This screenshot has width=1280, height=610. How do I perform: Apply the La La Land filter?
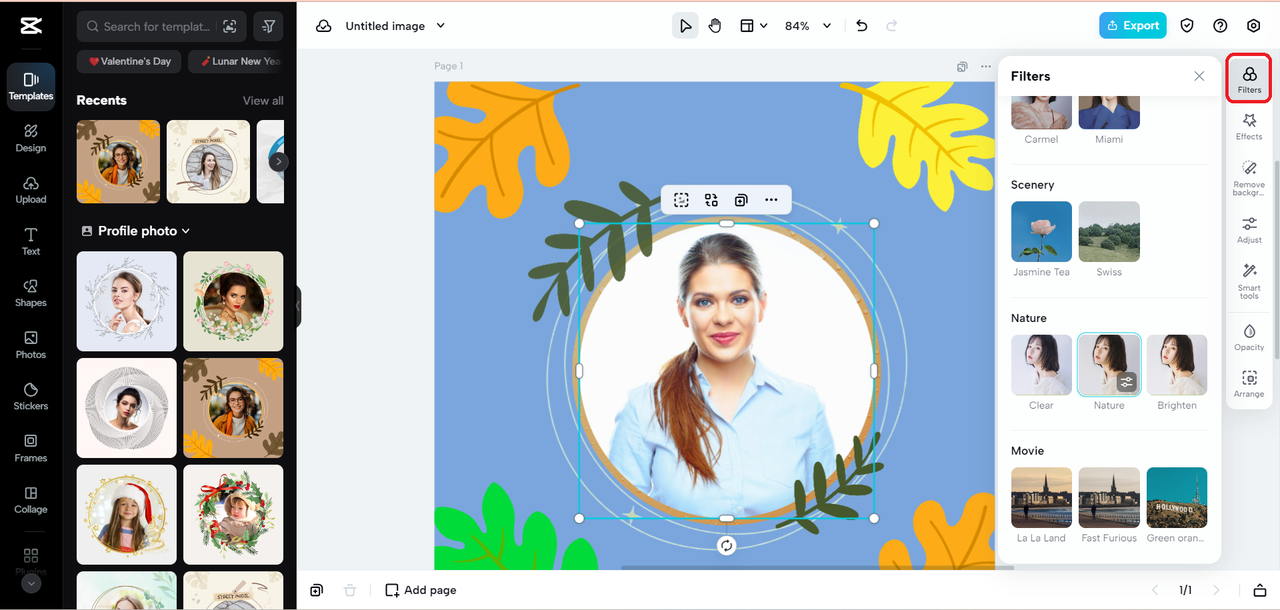tap(1041, 498)
